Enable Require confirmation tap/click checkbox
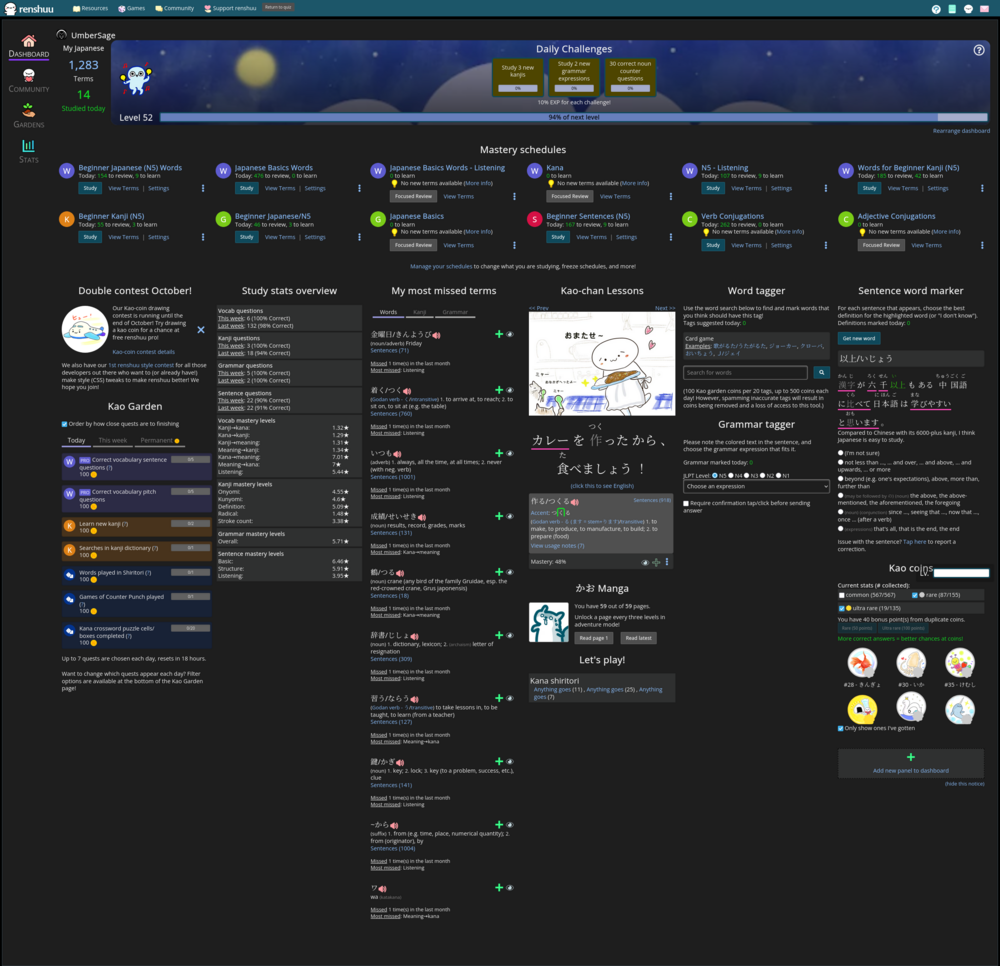 click(686, 503)
